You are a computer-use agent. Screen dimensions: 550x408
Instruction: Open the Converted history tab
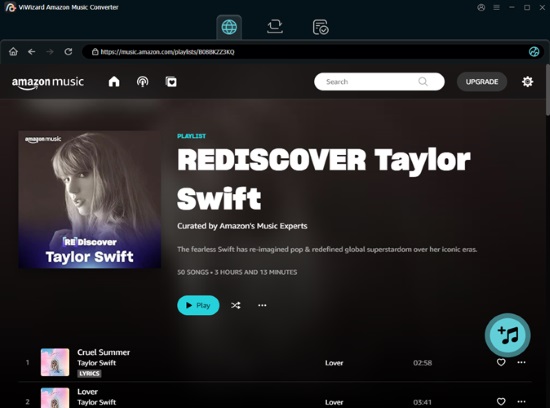320,27
